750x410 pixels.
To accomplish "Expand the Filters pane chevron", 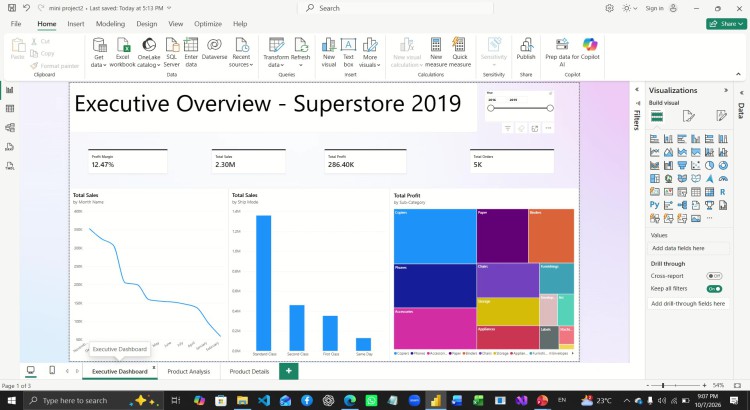I will click(x=637, y=89).
